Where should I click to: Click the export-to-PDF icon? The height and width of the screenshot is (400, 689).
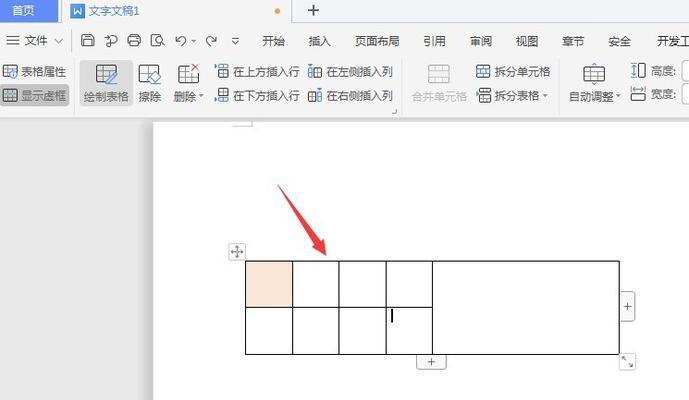coord(111,41)
